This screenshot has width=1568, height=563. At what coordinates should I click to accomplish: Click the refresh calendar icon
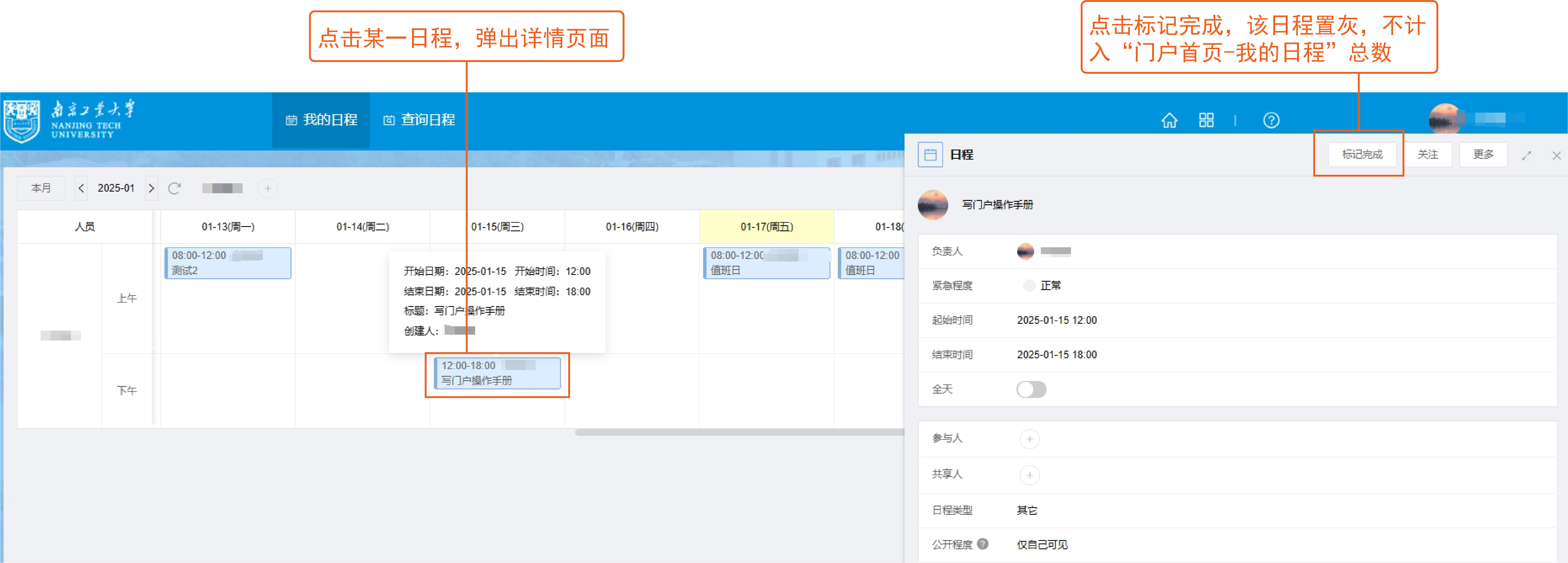(x=174, y=188)
